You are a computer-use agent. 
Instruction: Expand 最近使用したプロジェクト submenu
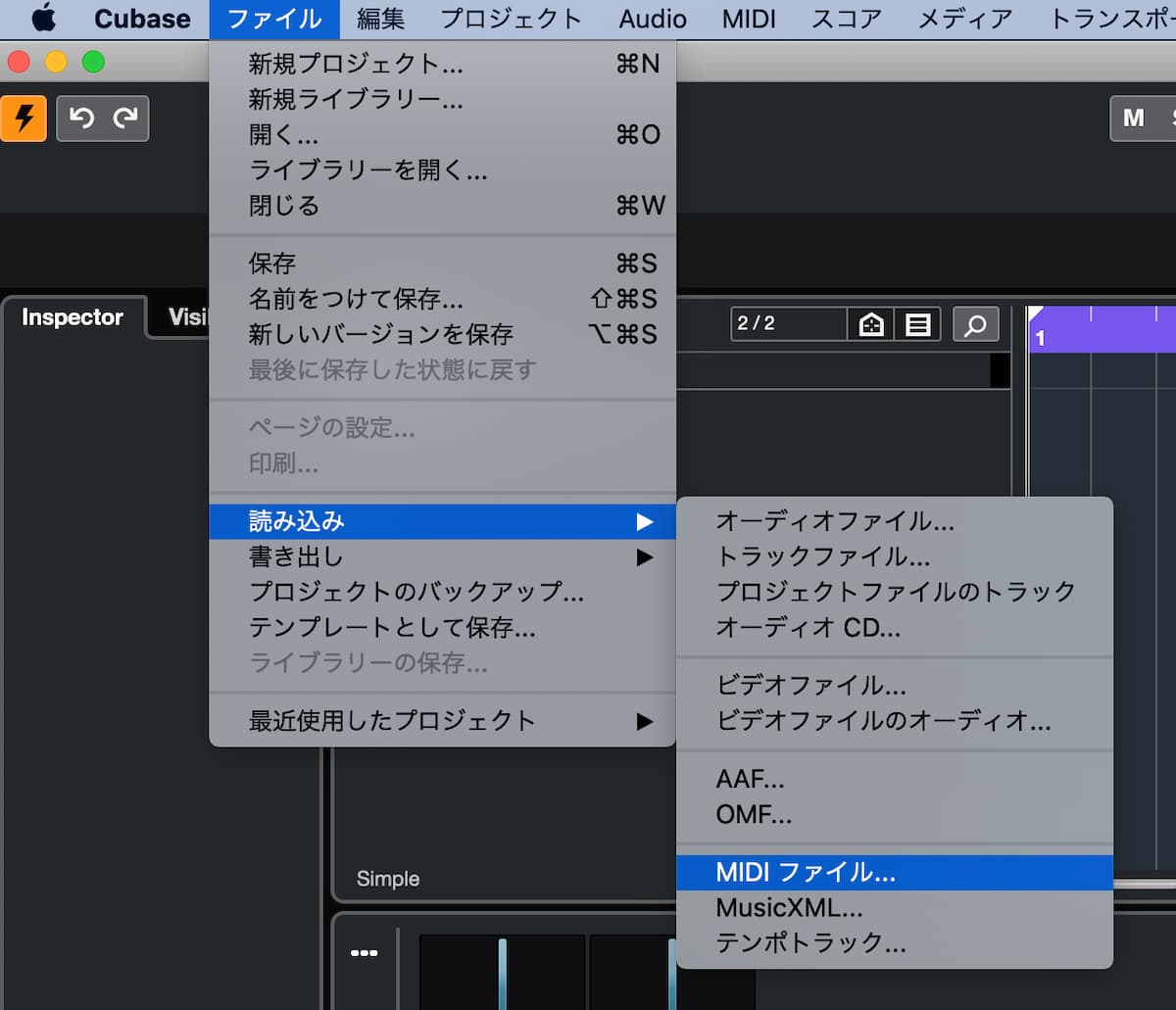click(442, 721)
